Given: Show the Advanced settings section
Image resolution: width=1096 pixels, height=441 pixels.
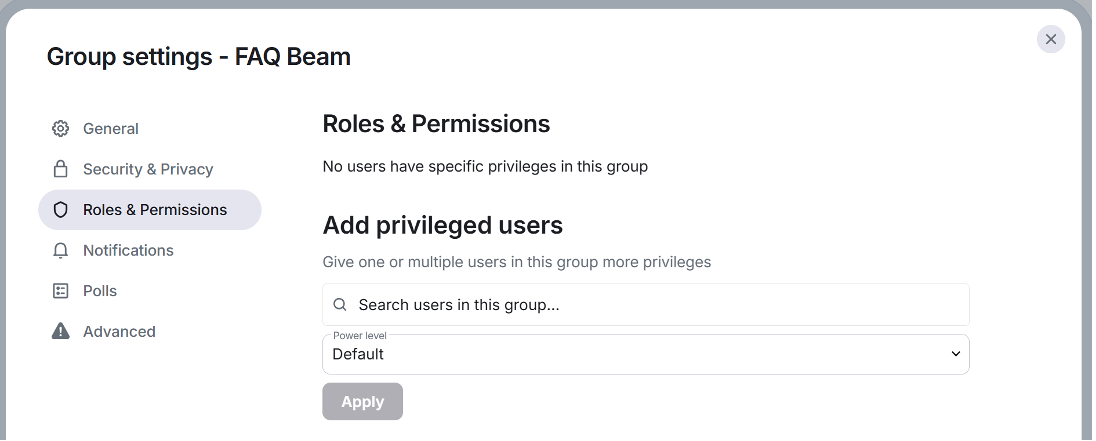Looking at the screenshot, I should (x=119, y=332).
